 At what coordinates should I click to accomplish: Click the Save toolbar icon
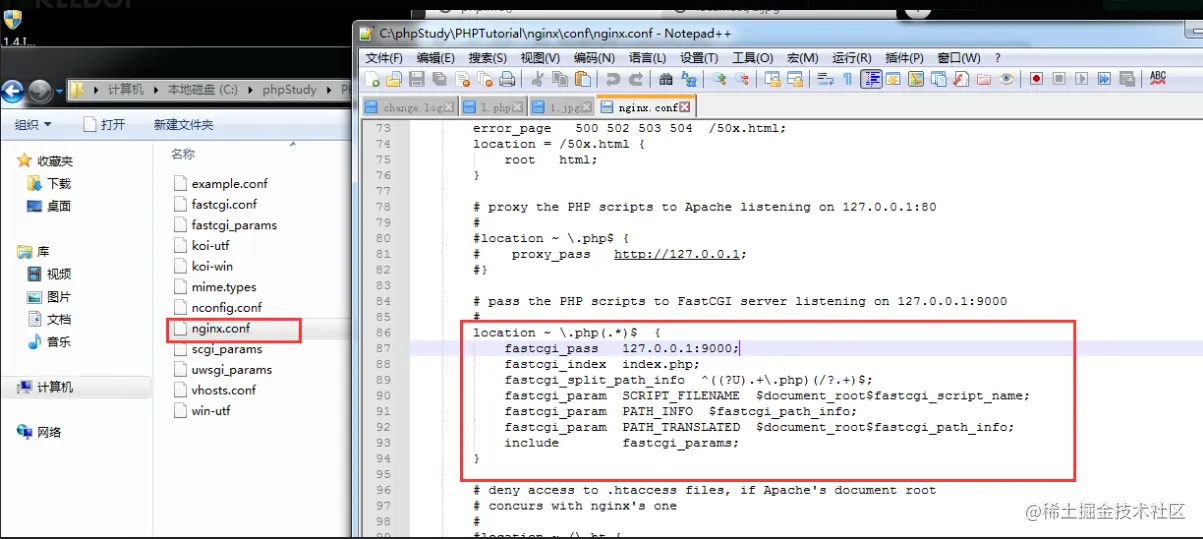click(416, 79)
